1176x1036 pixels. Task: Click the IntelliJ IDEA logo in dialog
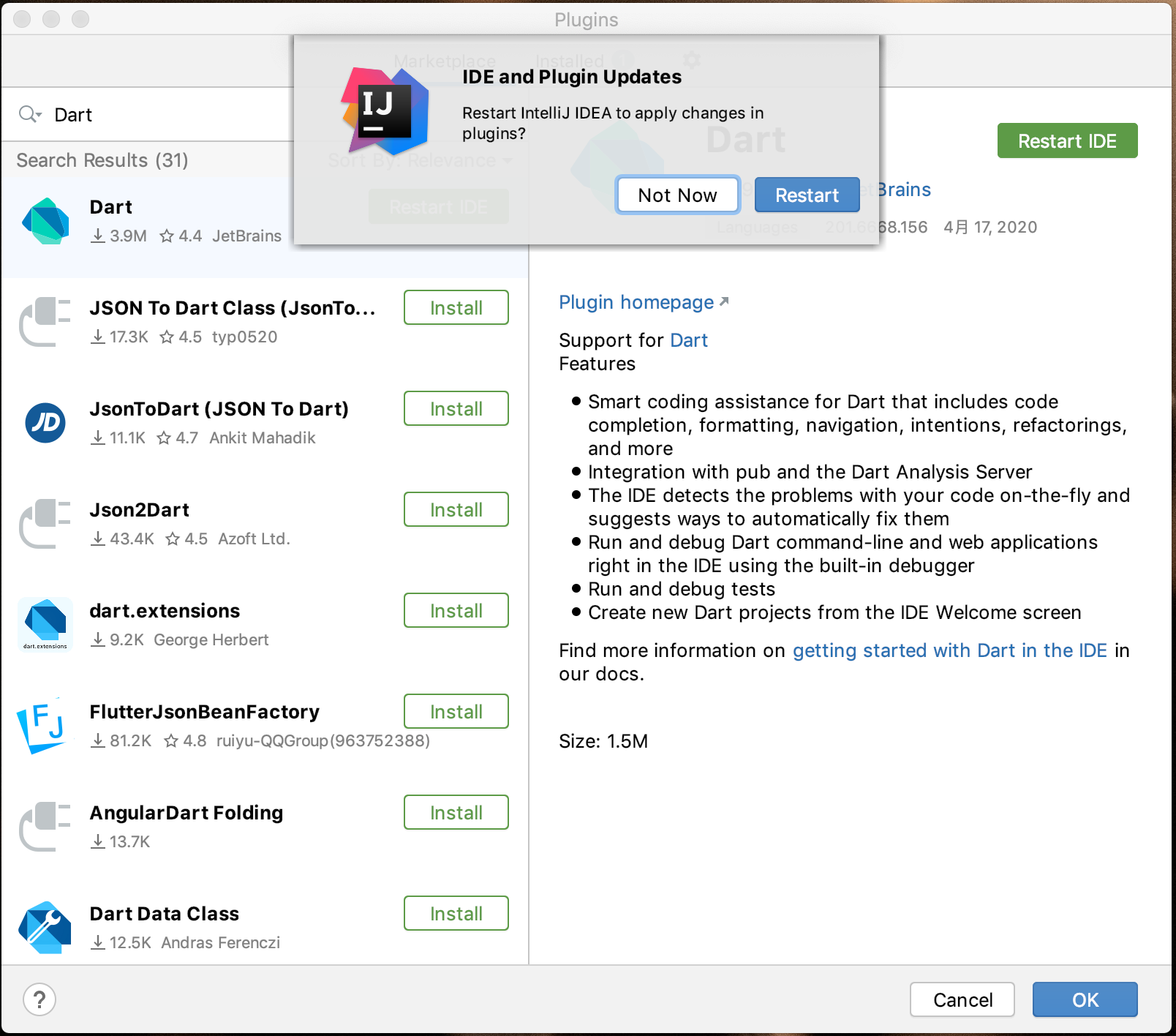point(385,111)
